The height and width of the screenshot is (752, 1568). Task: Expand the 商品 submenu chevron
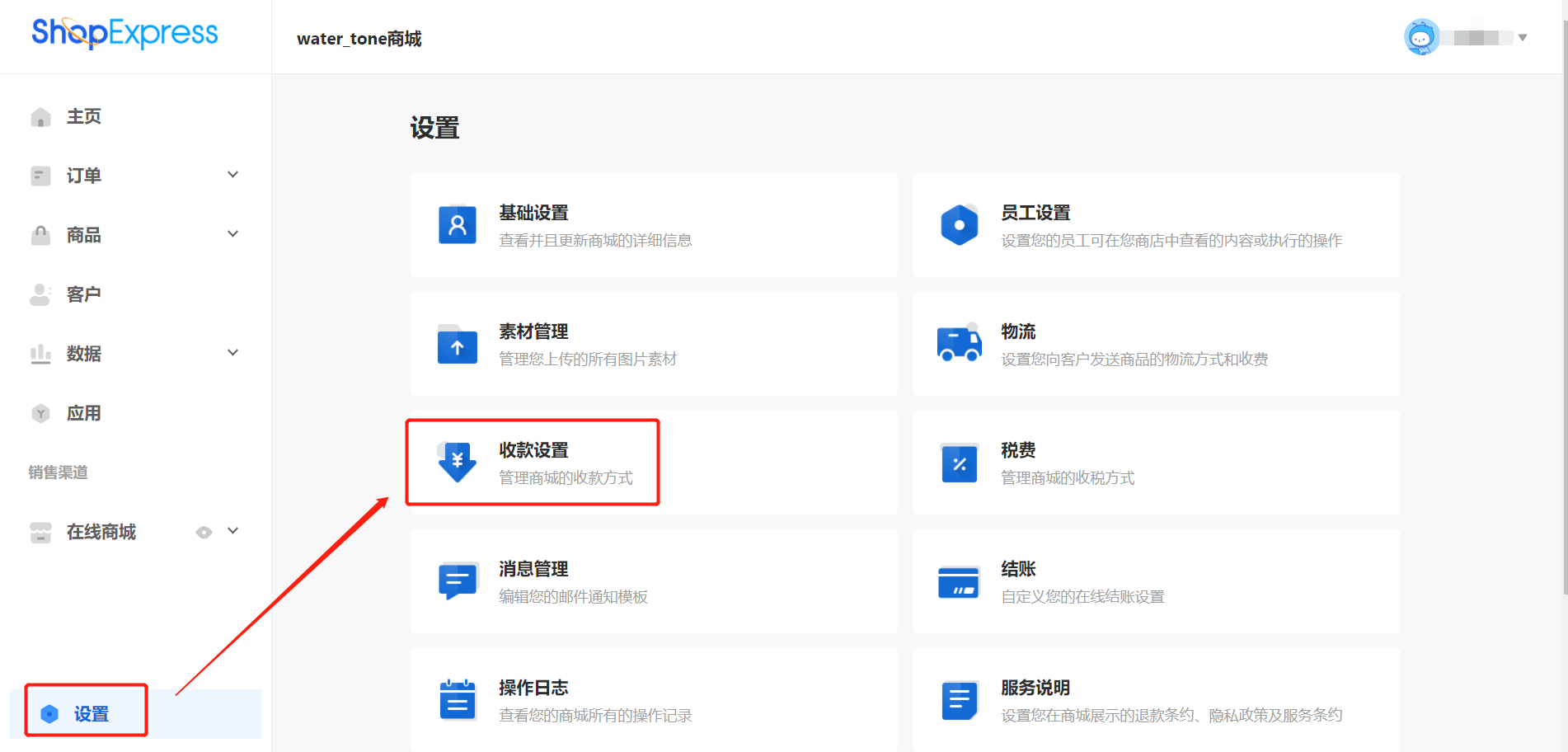[x=233, y=234]
